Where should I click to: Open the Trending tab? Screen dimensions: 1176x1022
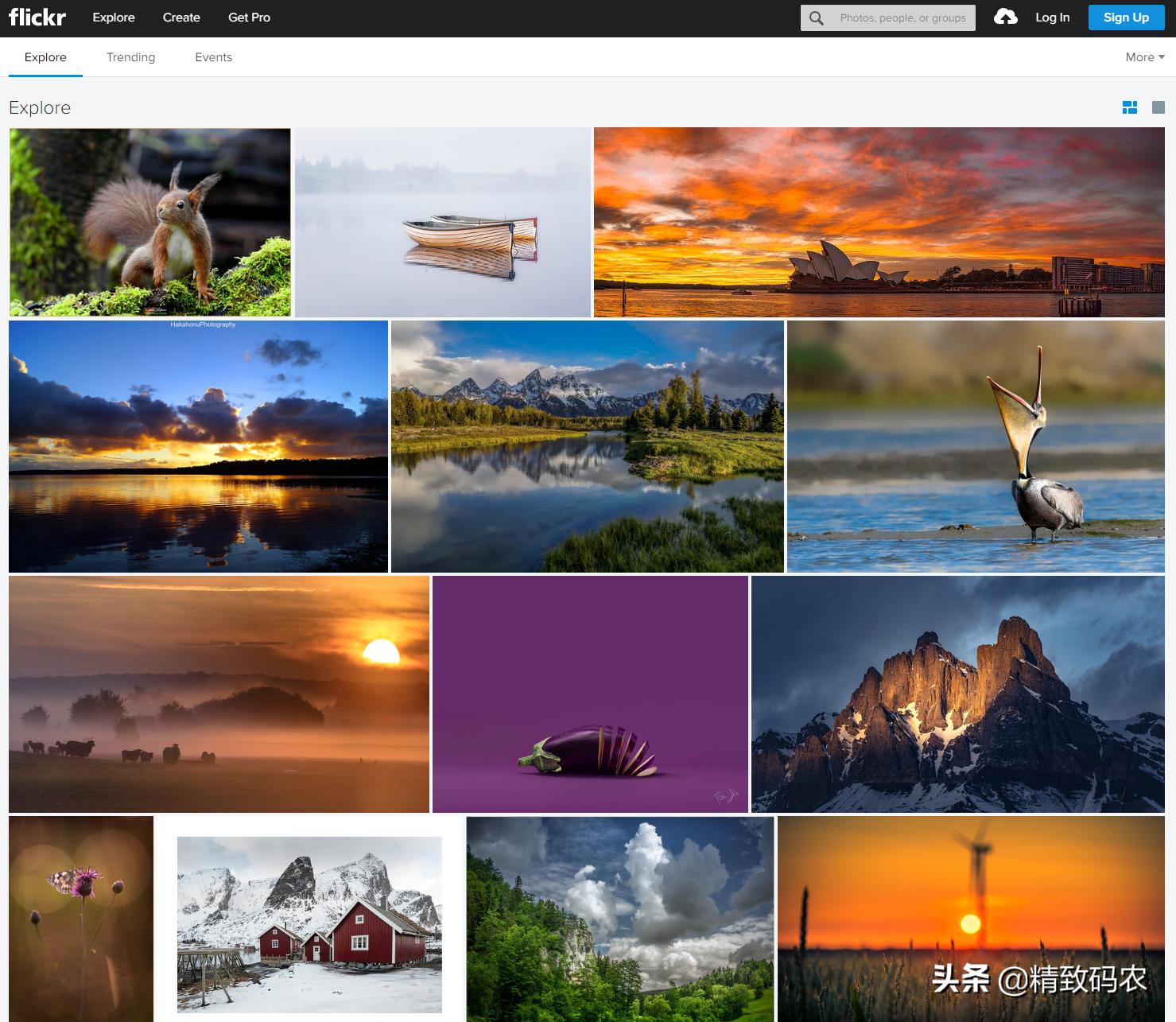tap(130, 57)
